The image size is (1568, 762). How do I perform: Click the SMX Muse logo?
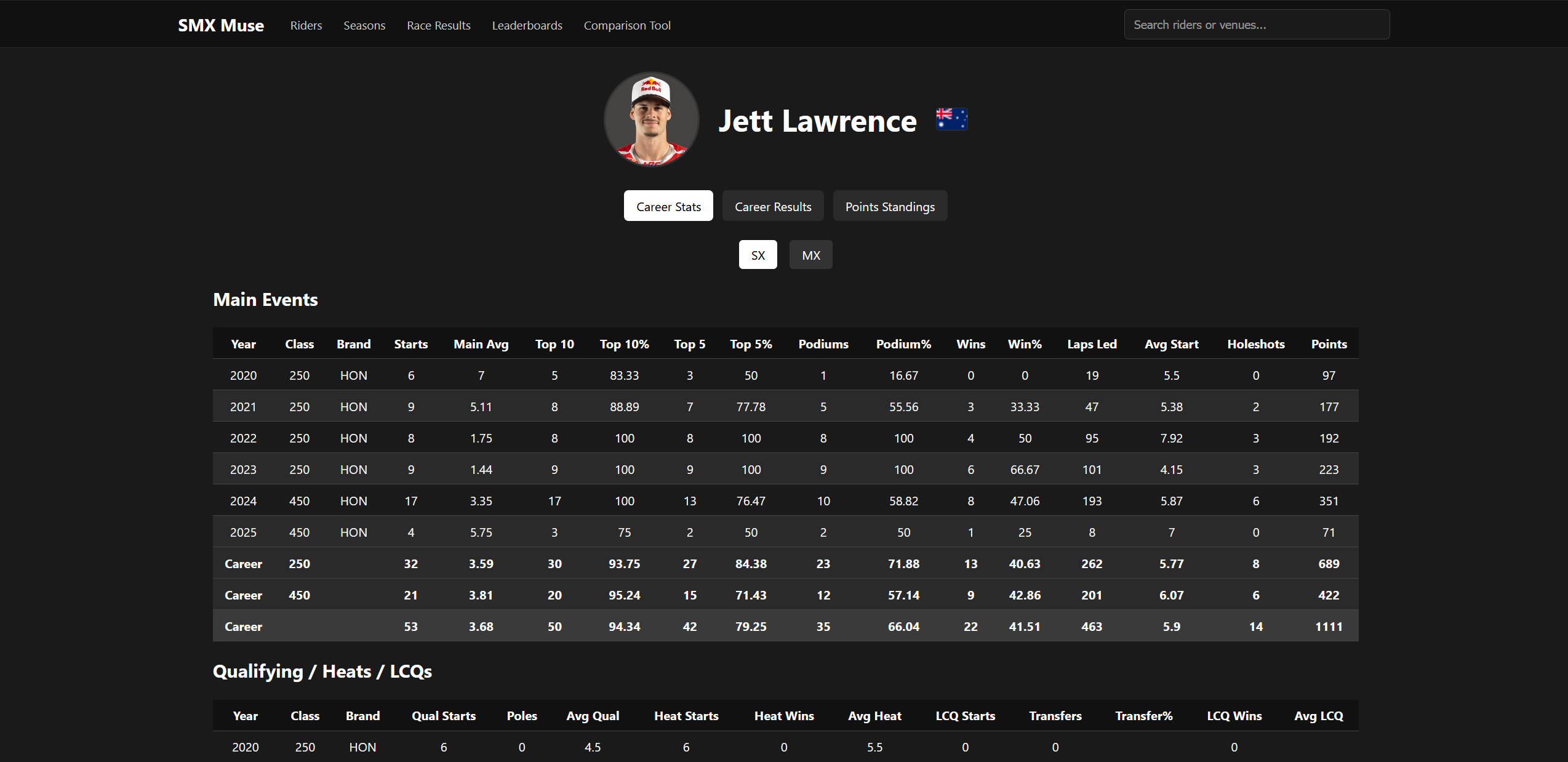click(220, 25)
